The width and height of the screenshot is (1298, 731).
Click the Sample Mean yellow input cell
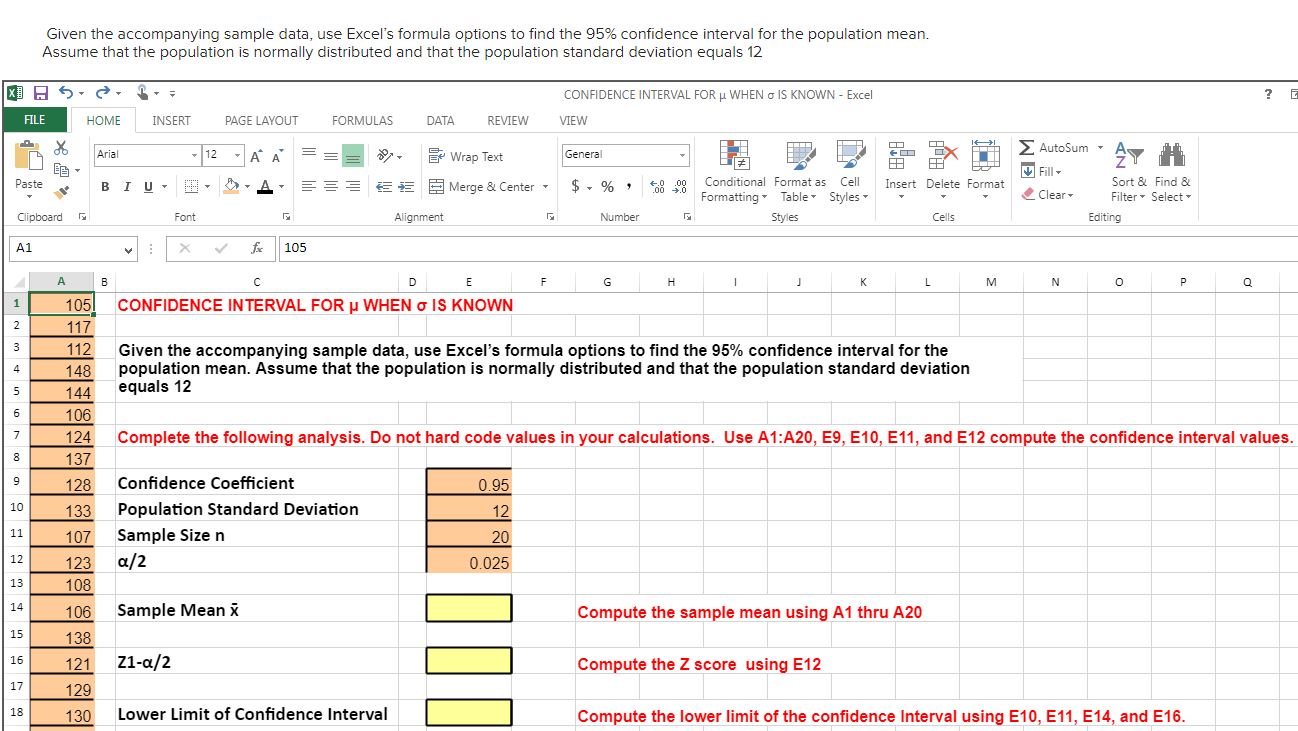click(x=469, y=608)
